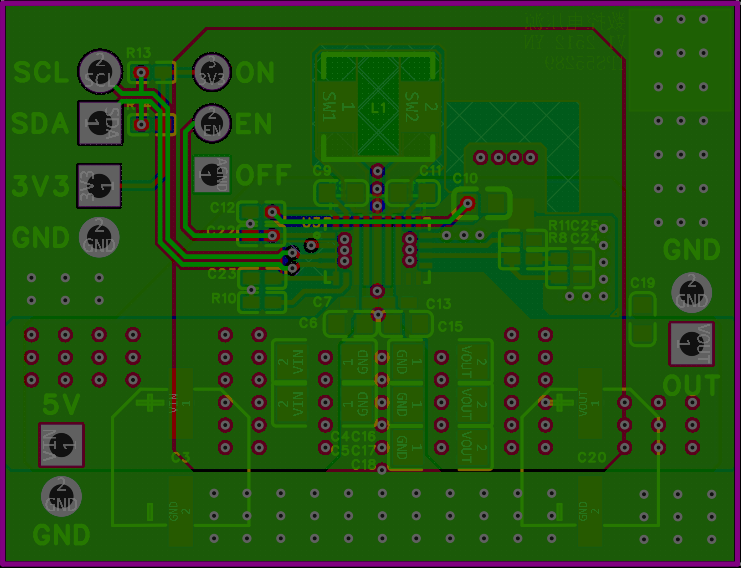Click the square SDA pad
The width and height of the screenshot is (741, 568).
tap(100, 123)
